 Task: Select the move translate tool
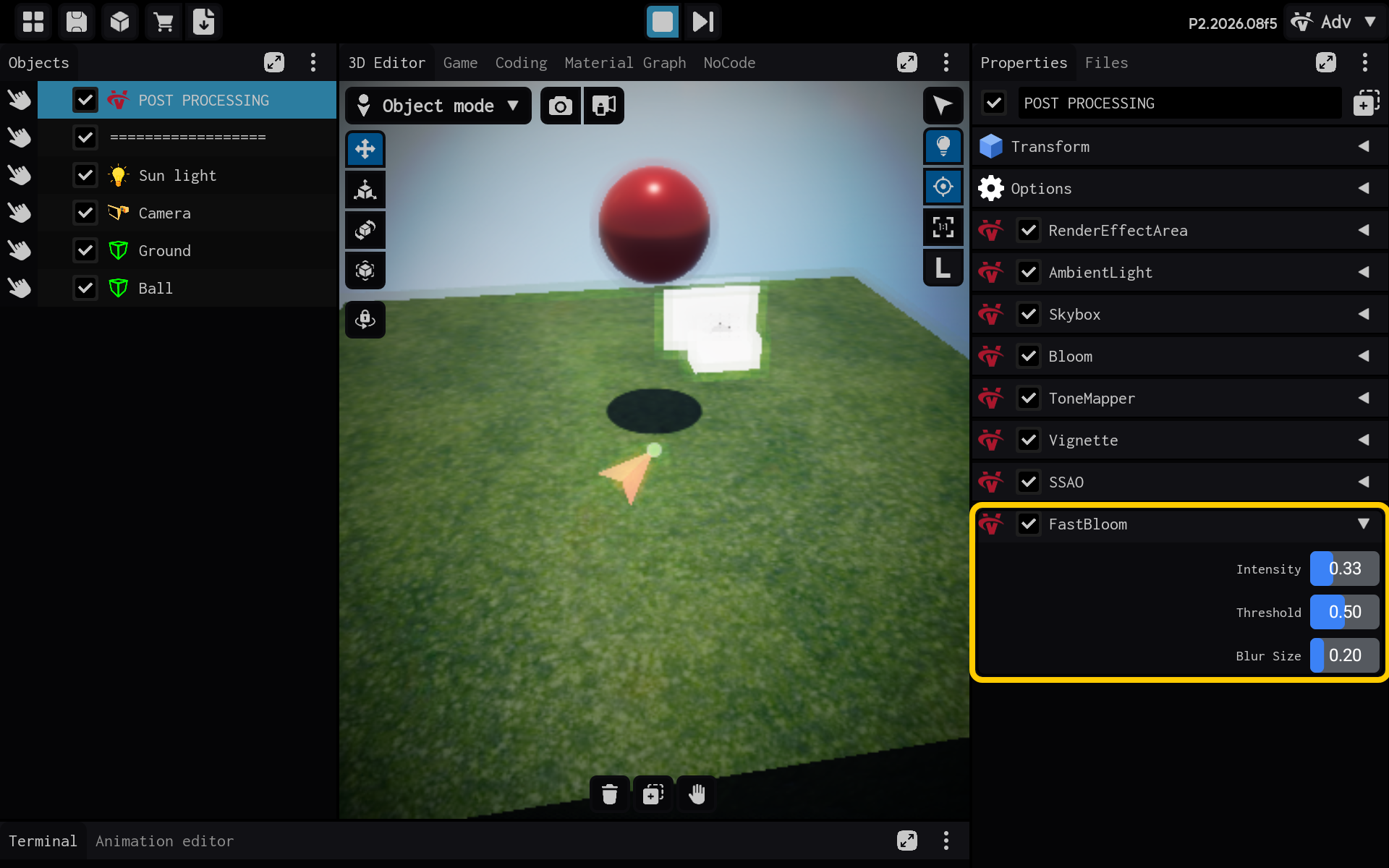[365, 149]
